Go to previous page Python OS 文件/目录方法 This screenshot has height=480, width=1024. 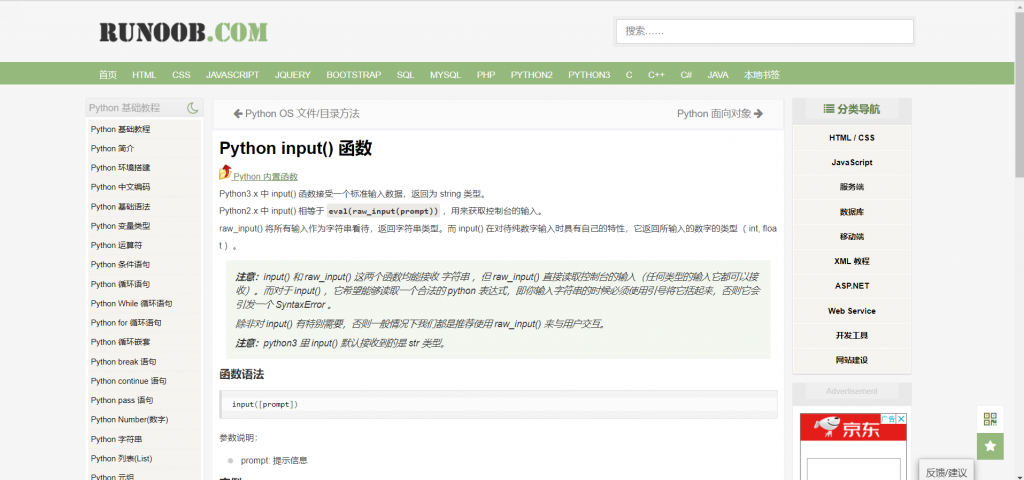[296, 114]
